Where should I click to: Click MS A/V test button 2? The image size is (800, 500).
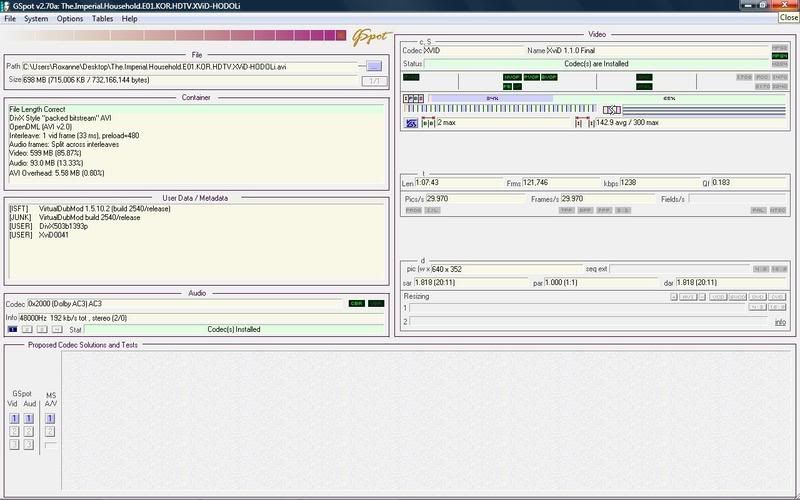(x=49, y=432)
